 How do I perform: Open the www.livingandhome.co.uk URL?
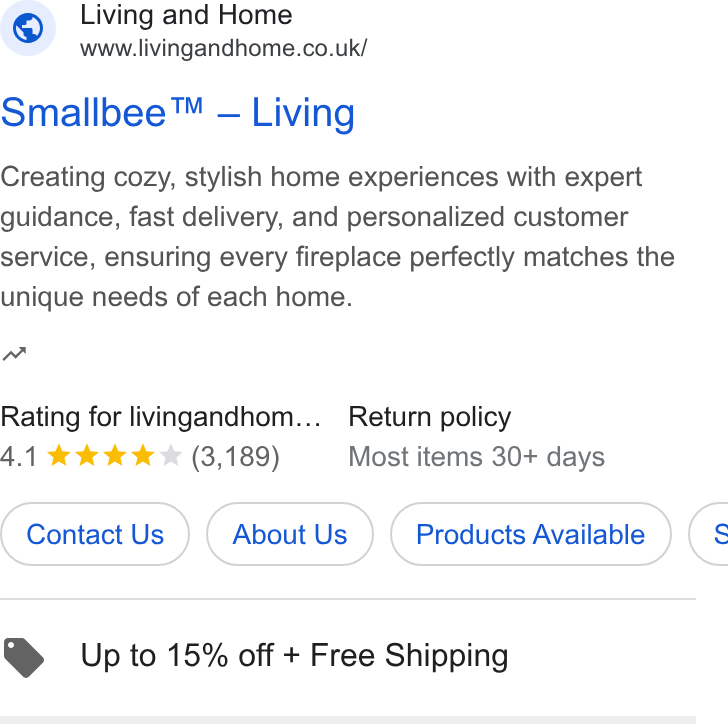[223, 48]
